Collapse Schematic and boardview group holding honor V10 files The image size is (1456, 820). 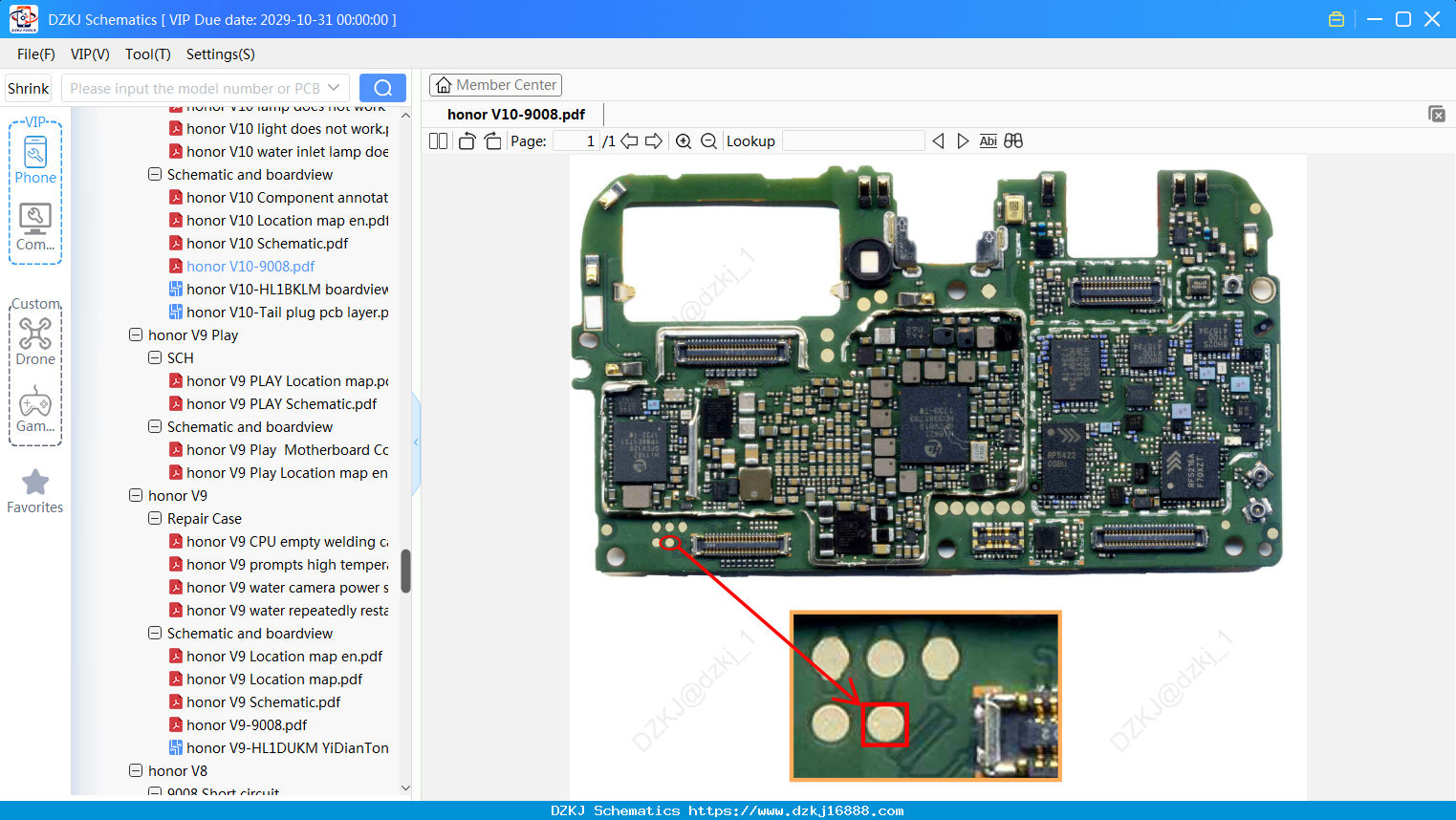(x=155, y=175)
